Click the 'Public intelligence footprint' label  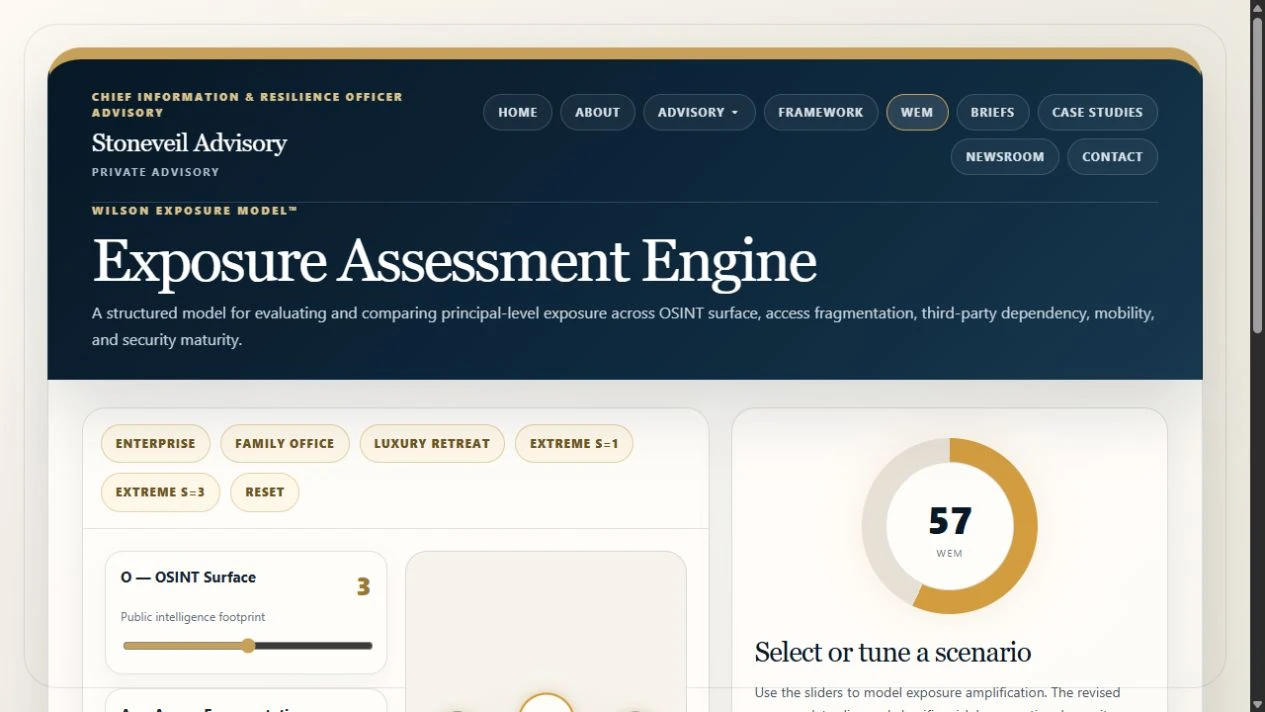tap(193, 617)
